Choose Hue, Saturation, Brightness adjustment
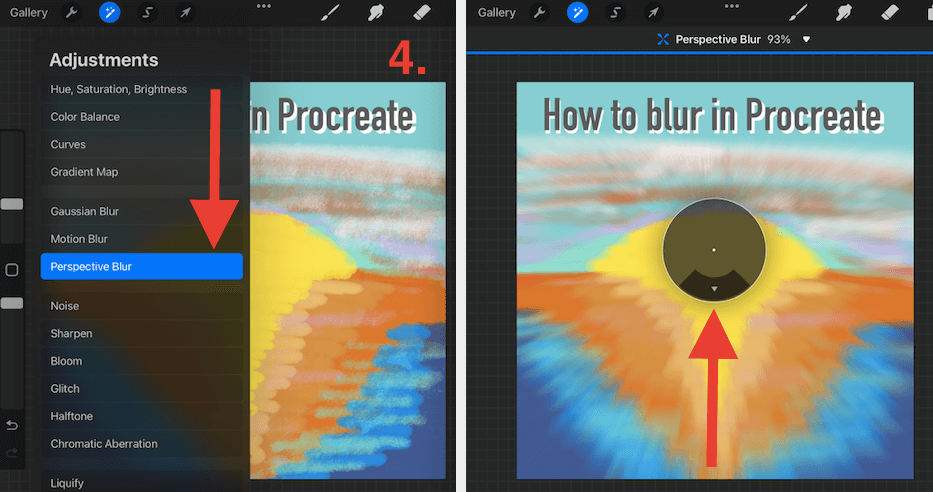The width and height of the screenshot is (933, 492). (x=142, y=89)
